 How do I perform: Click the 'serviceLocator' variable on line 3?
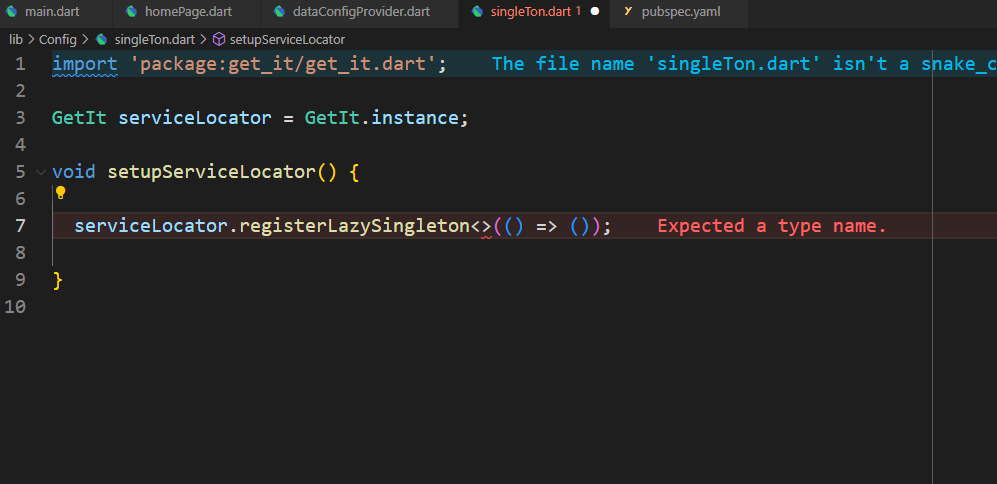click(x=195, y=118)
